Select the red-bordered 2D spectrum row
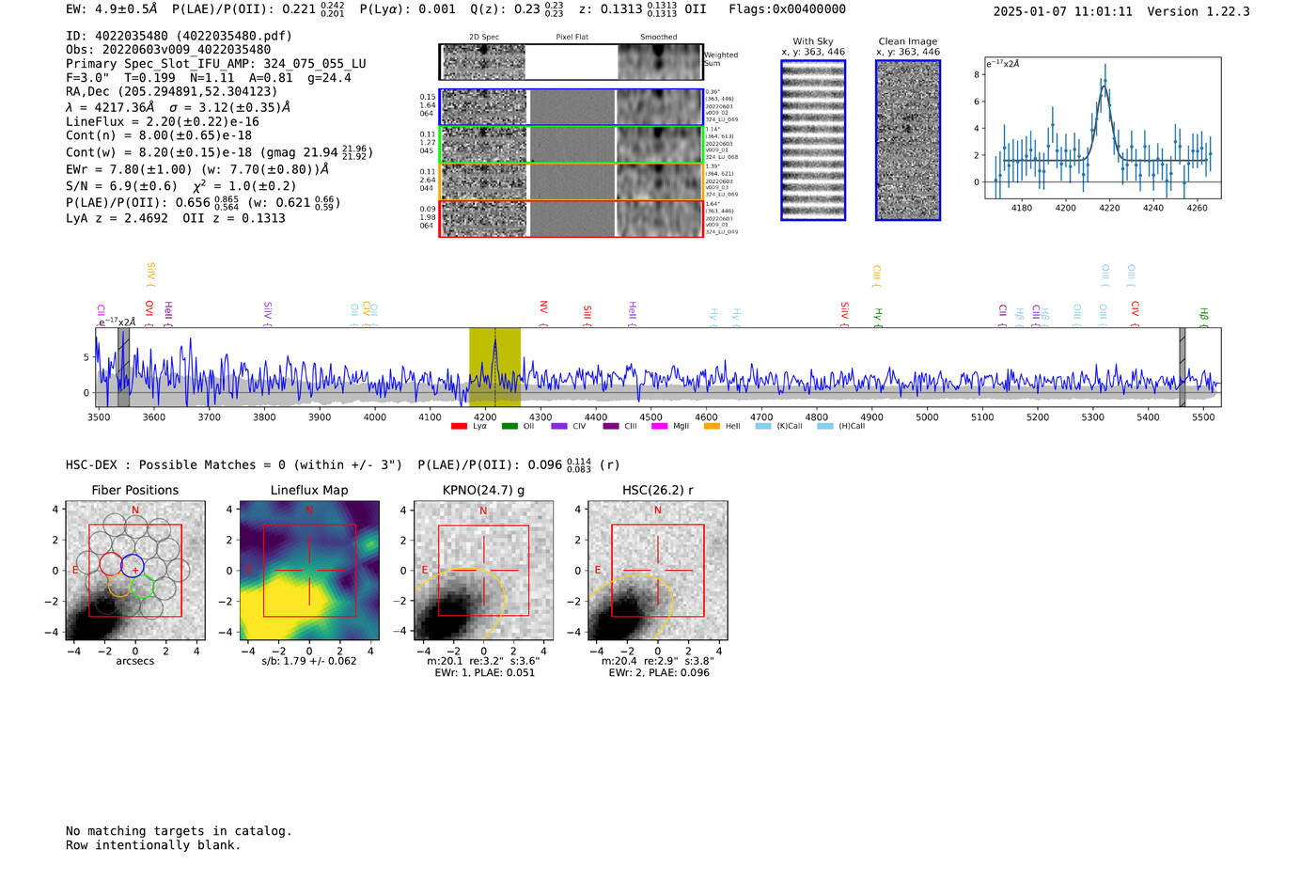The width and height of the screenshot is (1316, 896). click(572, 218)
